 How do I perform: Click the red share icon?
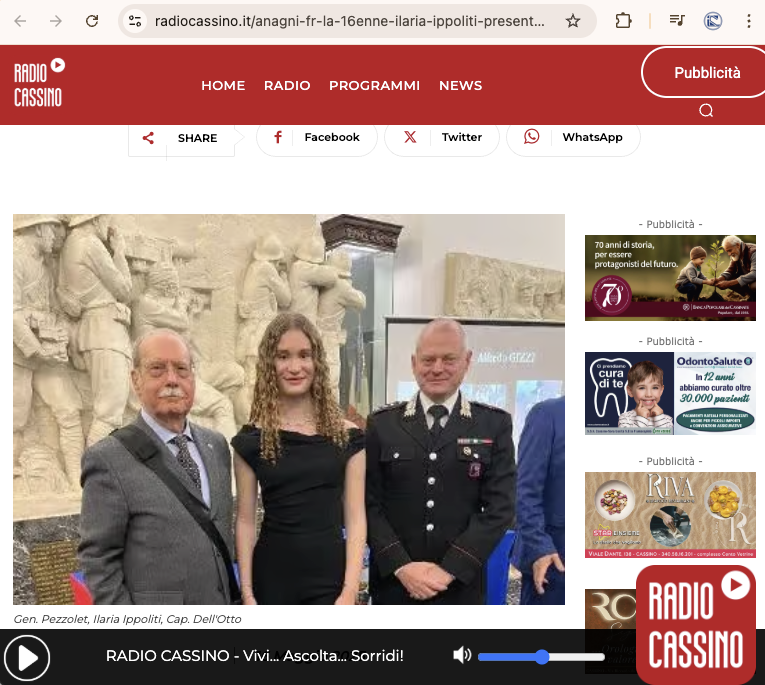point(148,138)
